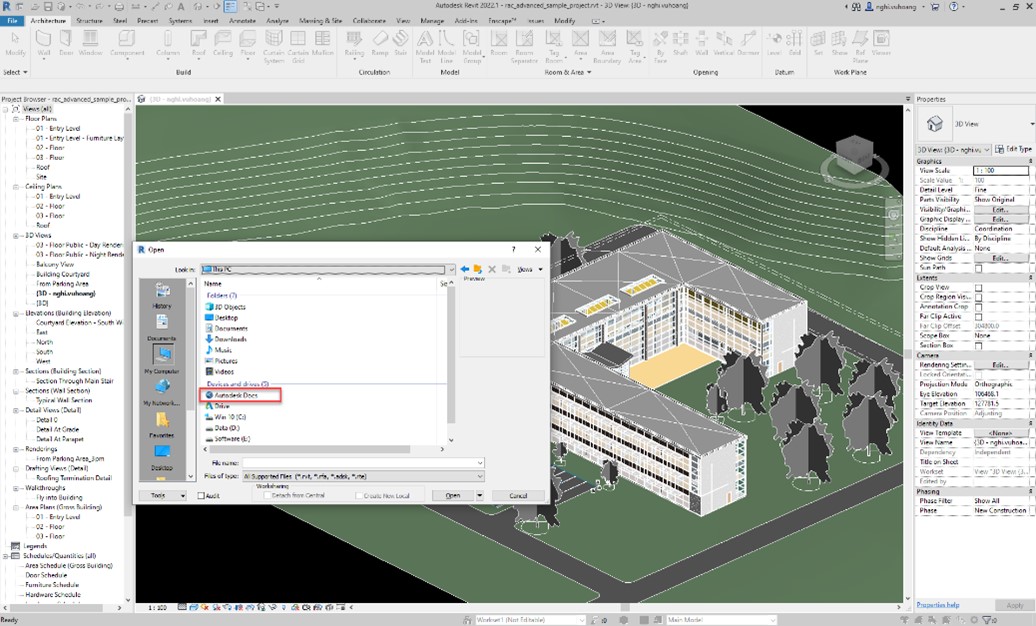Enable the Audit checkbox
Viewport: 1036px width, 626px height.
tap(201, 496)
